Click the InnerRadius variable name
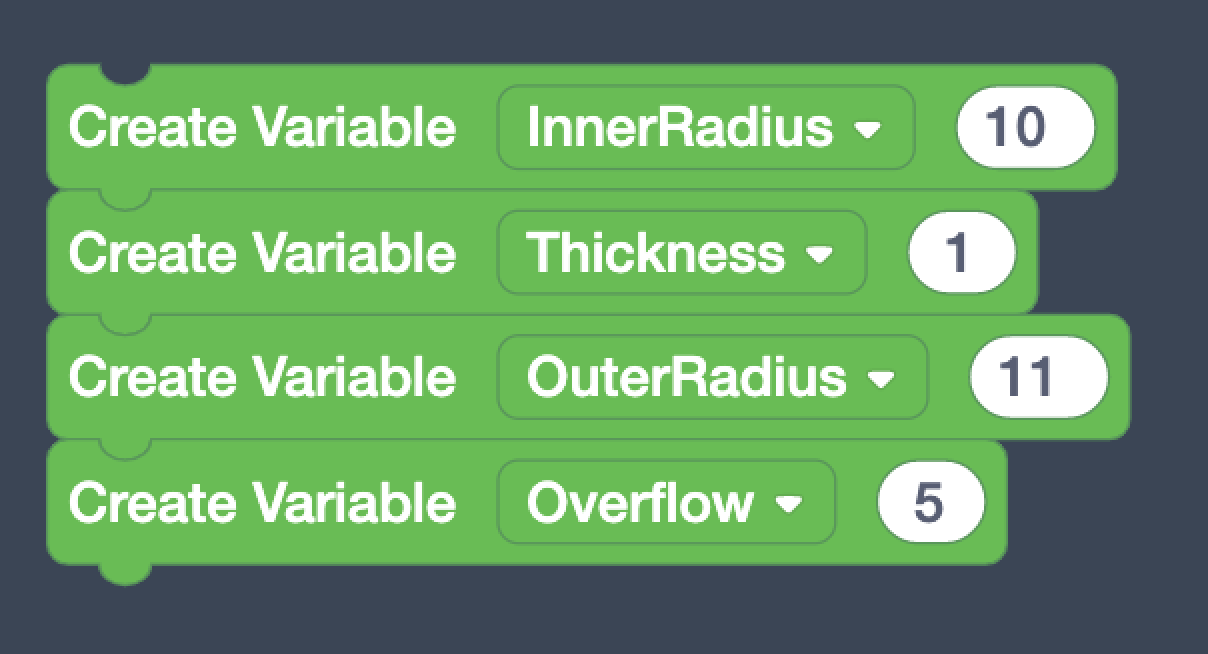The height and width of the screenshot is (654, 1208). point(680,128)
